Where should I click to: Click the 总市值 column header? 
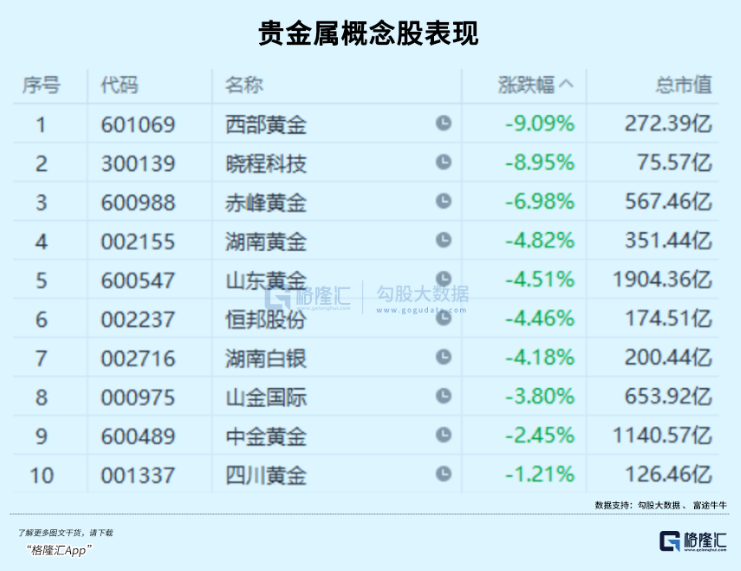(684, 86)
